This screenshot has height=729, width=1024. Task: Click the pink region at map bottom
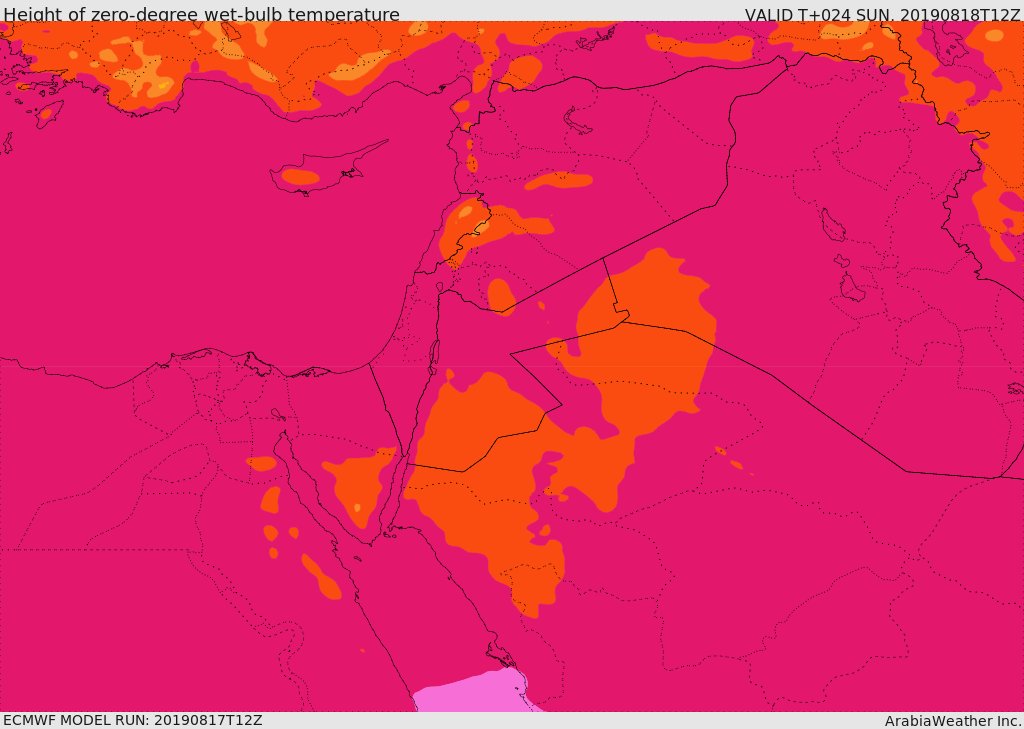(475, 692)
